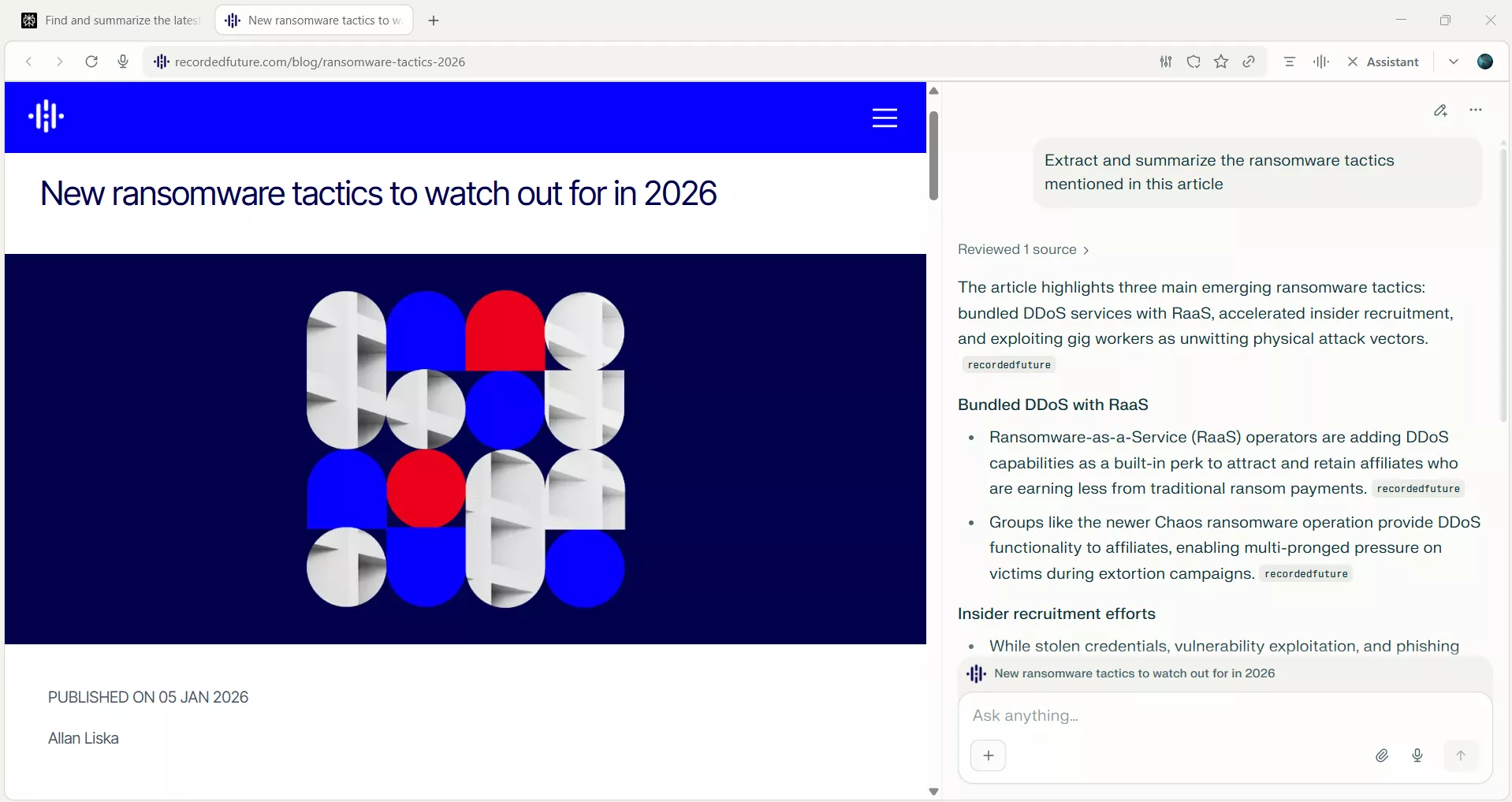Expand the Reviewed 1 source list
The height and width of the screenshot is (802, 1512).
pyautogui.click(x=1022, y=250)
